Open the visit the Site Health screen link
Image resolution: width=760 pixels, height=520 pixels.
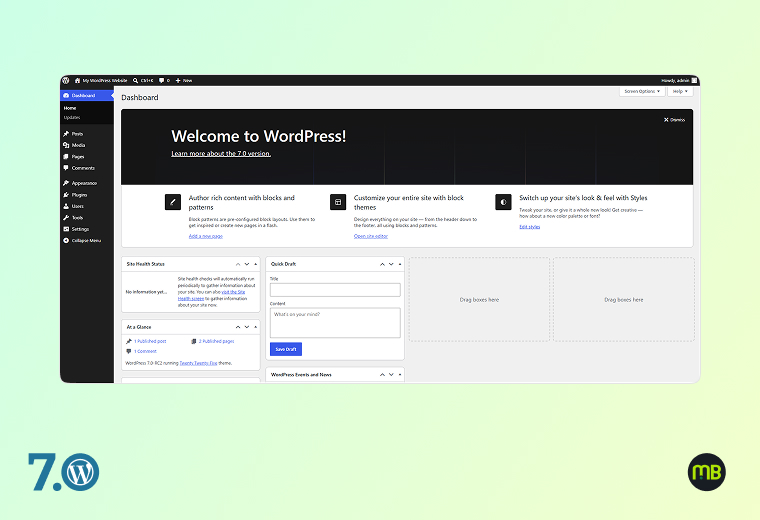(x=211, y=295)
